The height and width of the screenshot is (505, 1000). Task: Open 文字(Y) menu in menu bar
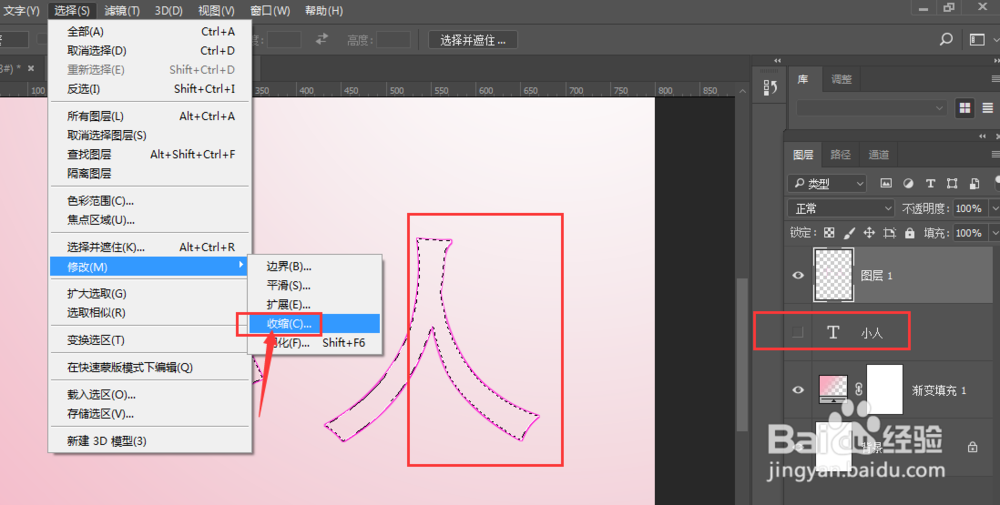click(21, 10)
